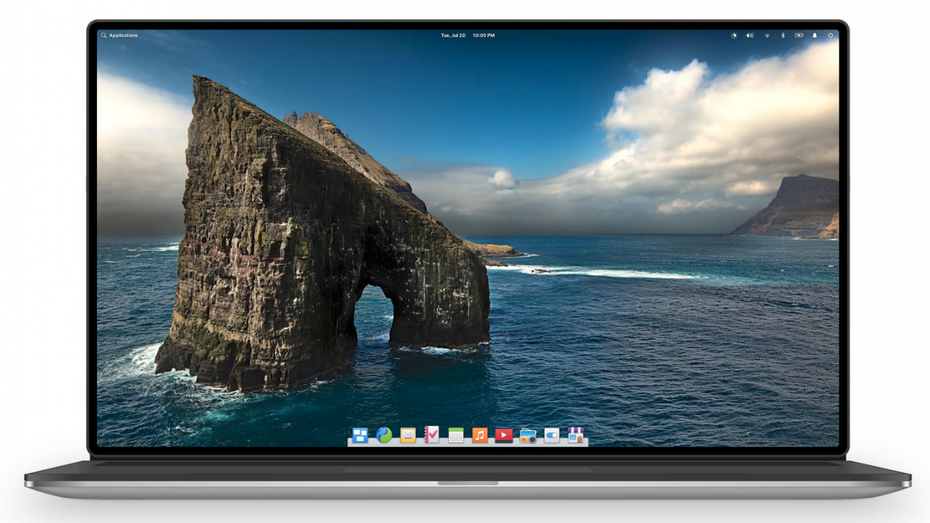Open the Tasks checkmark notebook app
930x523 pixels.
tap(432, 435)
